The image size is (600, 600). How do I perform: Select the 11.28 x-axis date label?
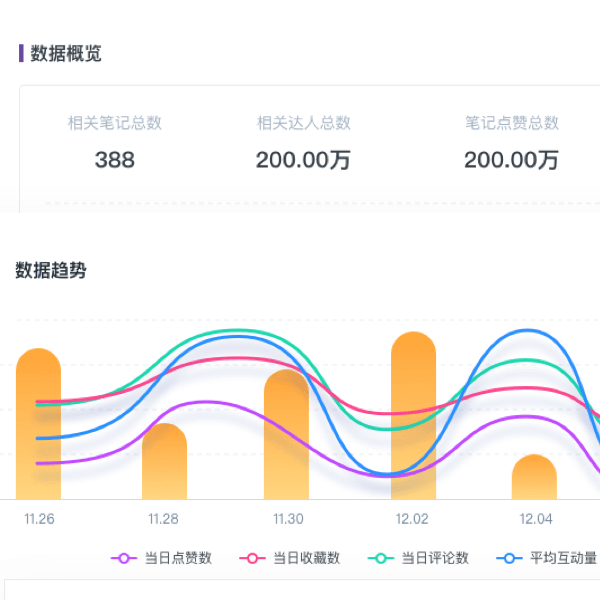click(163, 519)
